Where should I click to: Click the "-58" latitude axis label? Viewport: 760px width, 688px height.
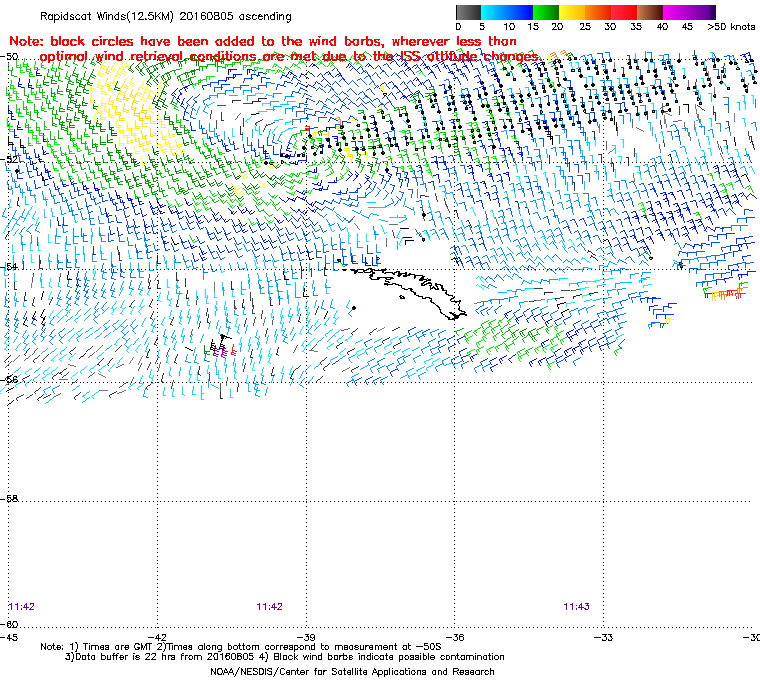click(10, 498)
